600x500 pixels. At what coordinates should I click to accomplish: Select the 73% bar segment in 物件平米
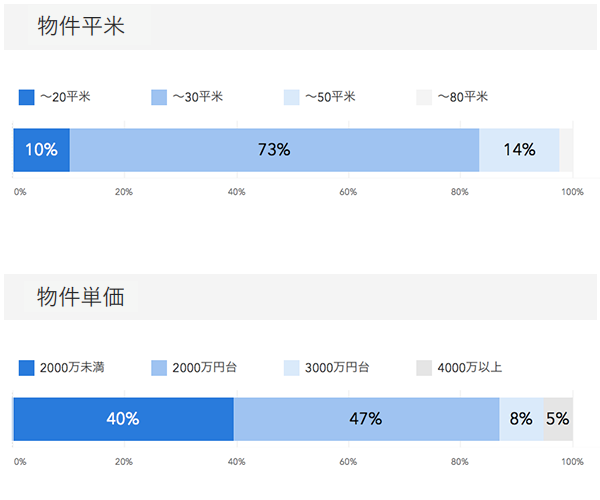click(x=274, y=150)
